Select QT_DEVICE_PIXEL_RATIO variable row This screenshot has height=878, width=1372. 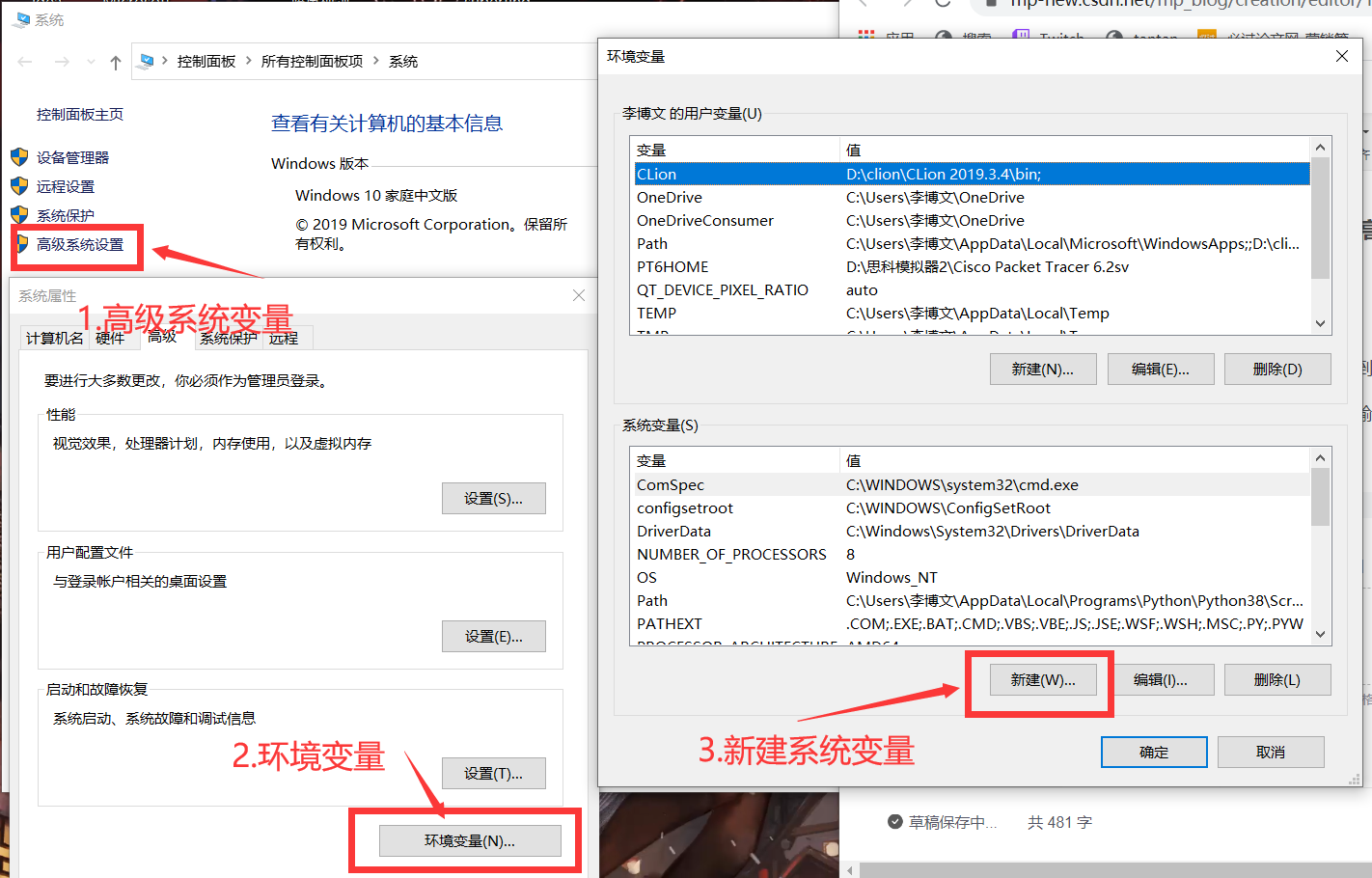coord(972,289)
